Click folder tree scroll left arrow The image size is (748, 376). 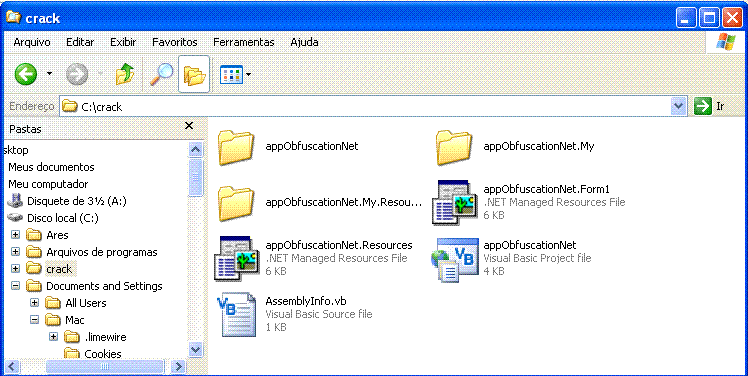click(11, 366)
